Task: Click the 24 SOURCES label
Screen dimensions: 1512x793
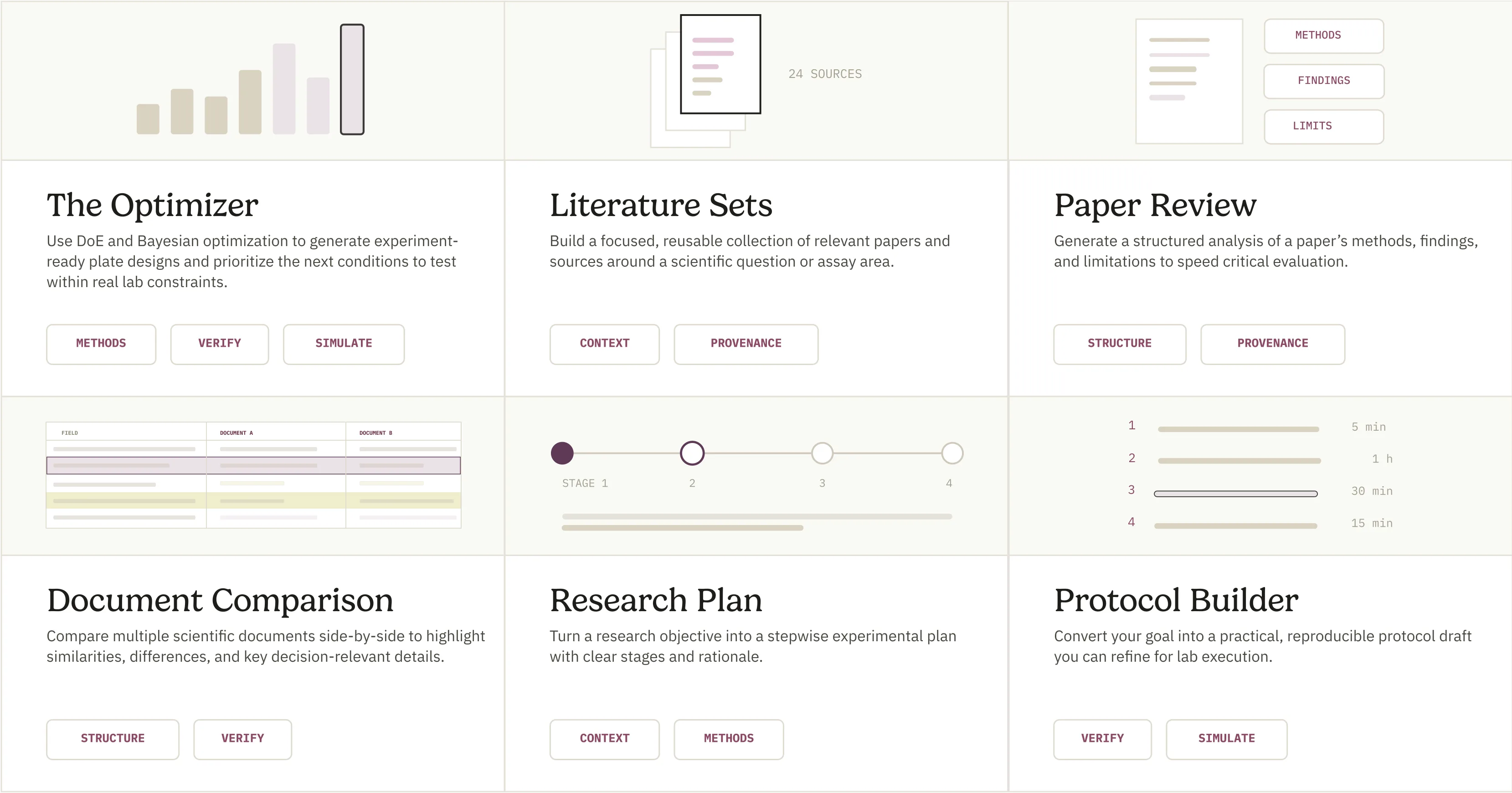Action: 825,74
